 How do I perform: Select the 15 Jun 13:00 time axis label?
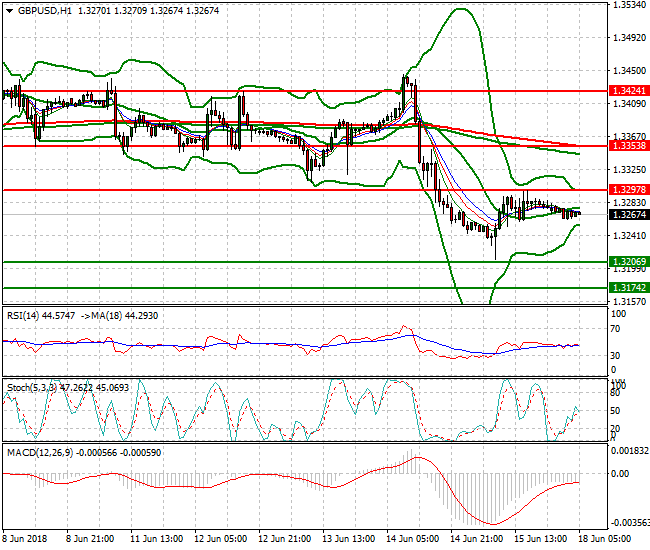541,539
